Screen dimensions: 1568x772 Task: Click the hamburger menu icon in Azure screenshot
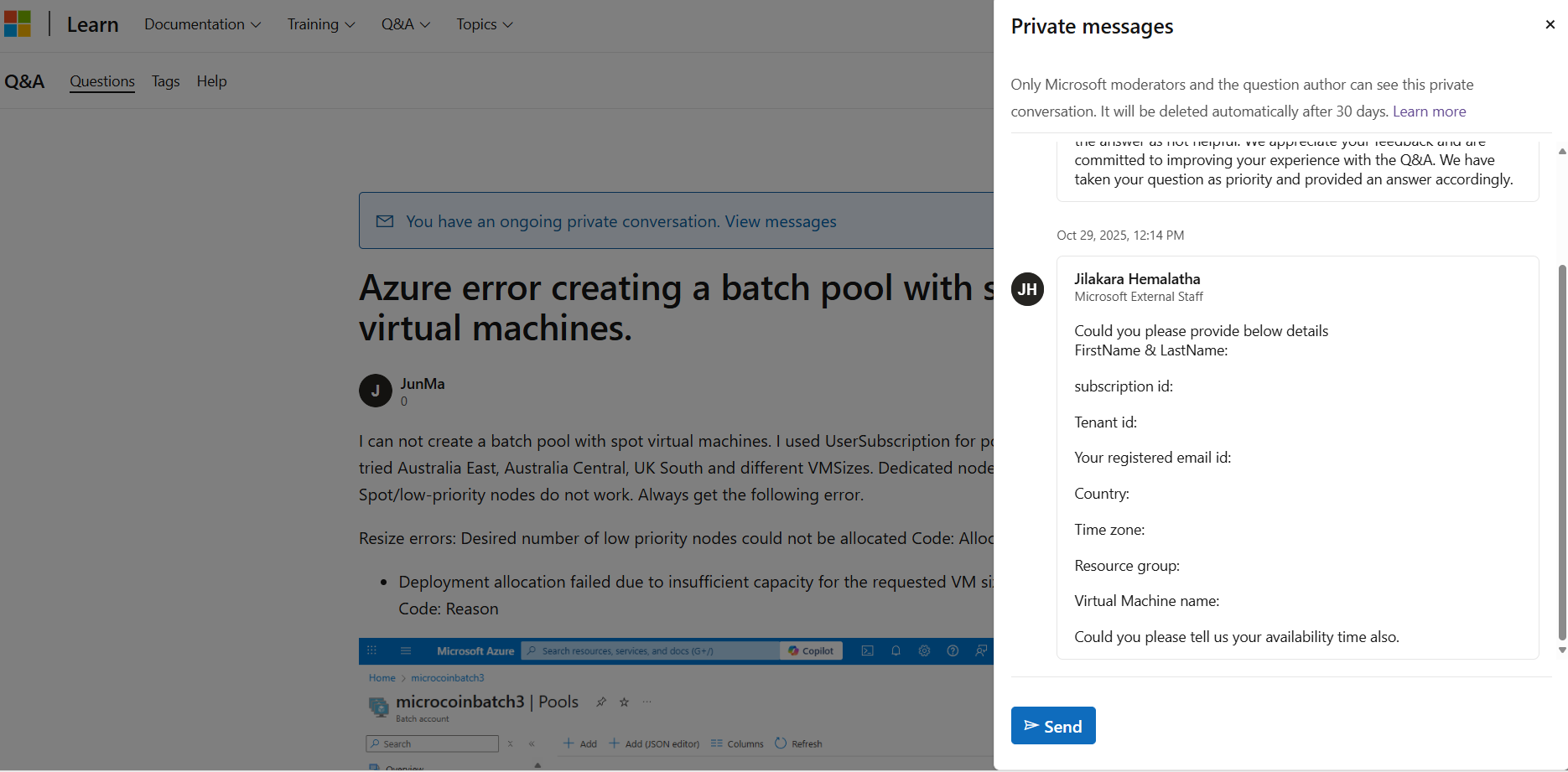click(x=406, y=650)
